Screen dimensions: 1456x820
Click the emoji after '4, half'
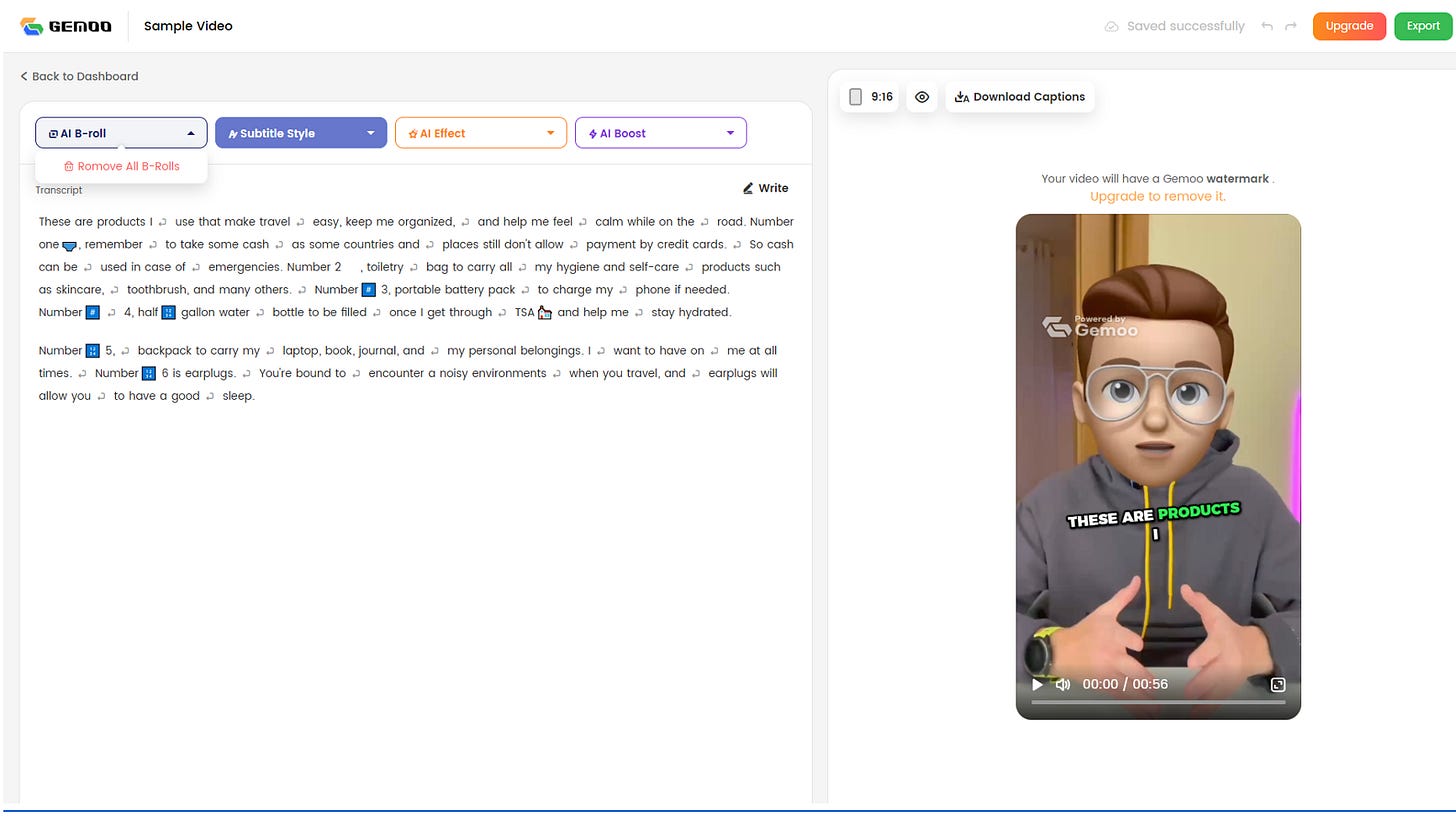168,313
